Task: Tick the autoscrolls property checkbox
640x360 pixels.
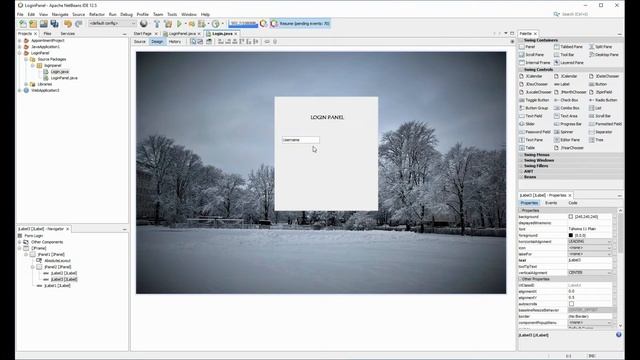Action: [x=571, y=304]
